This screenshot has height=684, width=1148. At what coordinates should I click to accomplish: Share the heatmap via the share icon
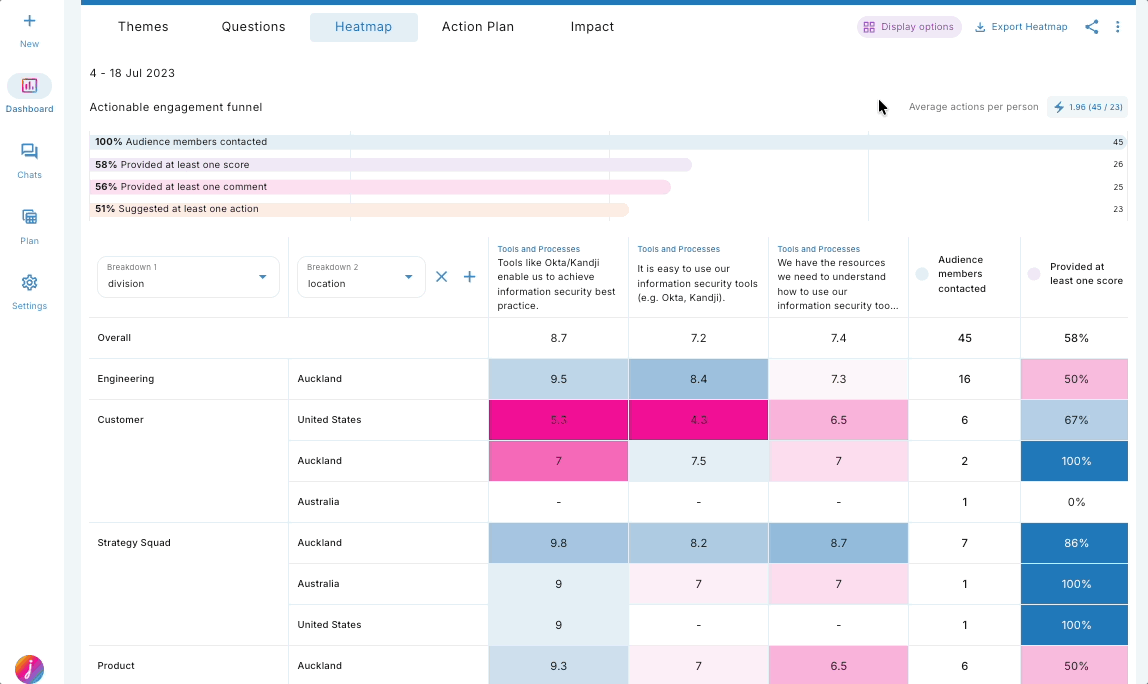coord(1091,27)
